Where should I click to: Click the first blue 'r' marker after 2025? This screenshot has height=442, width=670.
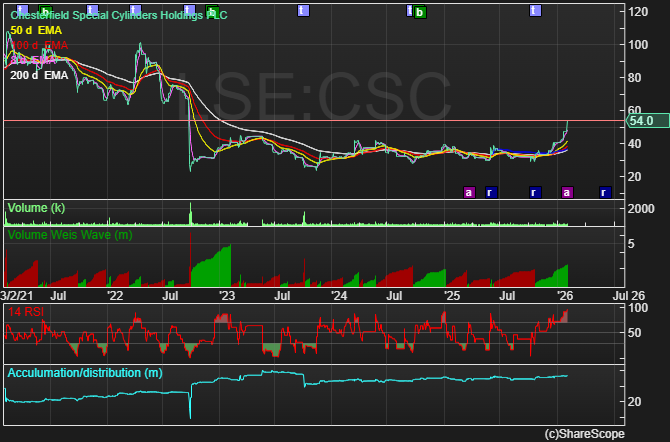pyautogui.click(x=490, y=192)
